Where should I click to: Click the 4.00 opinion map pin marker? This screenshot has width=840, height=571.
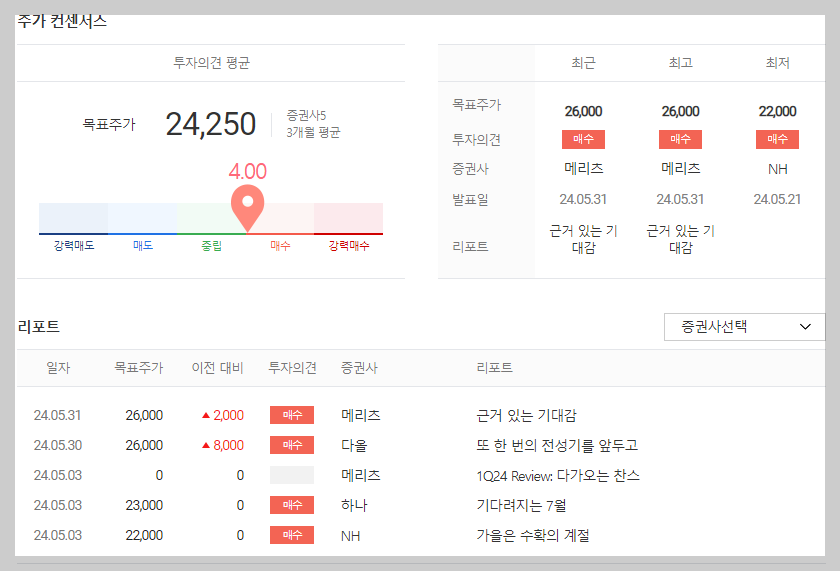point(248,208)
